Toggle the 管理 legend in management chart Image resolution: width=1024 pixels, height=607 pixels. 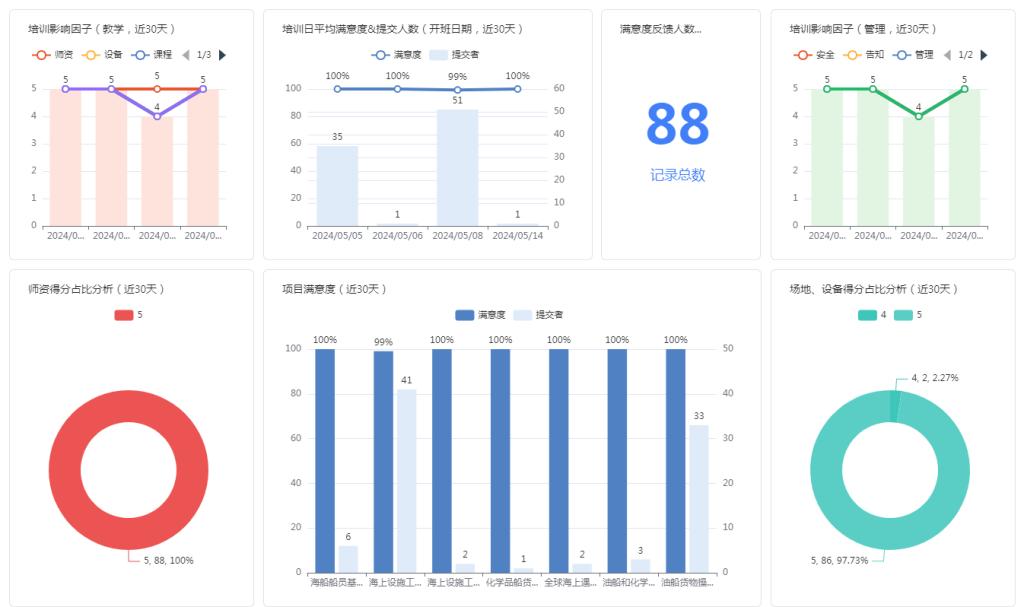click(x=913, y=55)
